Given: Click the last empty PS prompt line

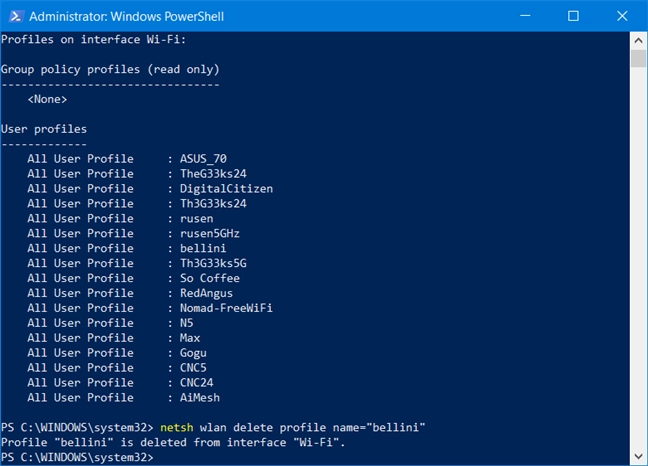Looking at the screenshot, I should pyautogui.click(x=77, y=457).
